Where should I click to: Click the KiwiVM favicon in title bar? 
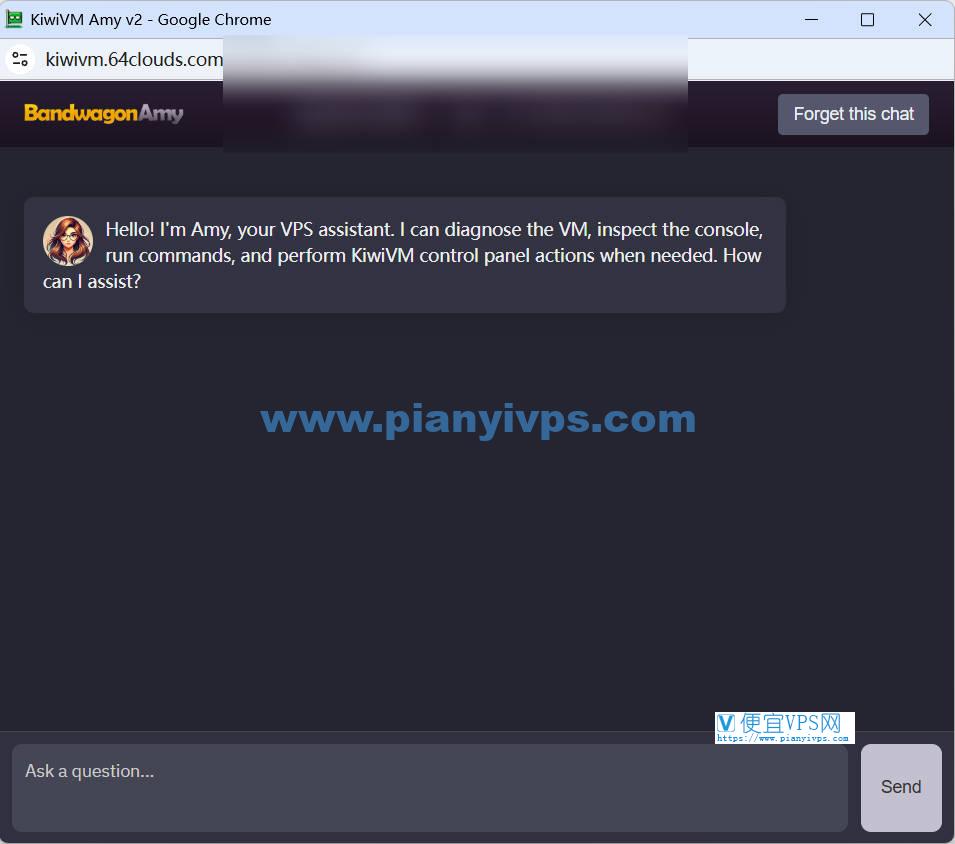click(x=14, y=19)
